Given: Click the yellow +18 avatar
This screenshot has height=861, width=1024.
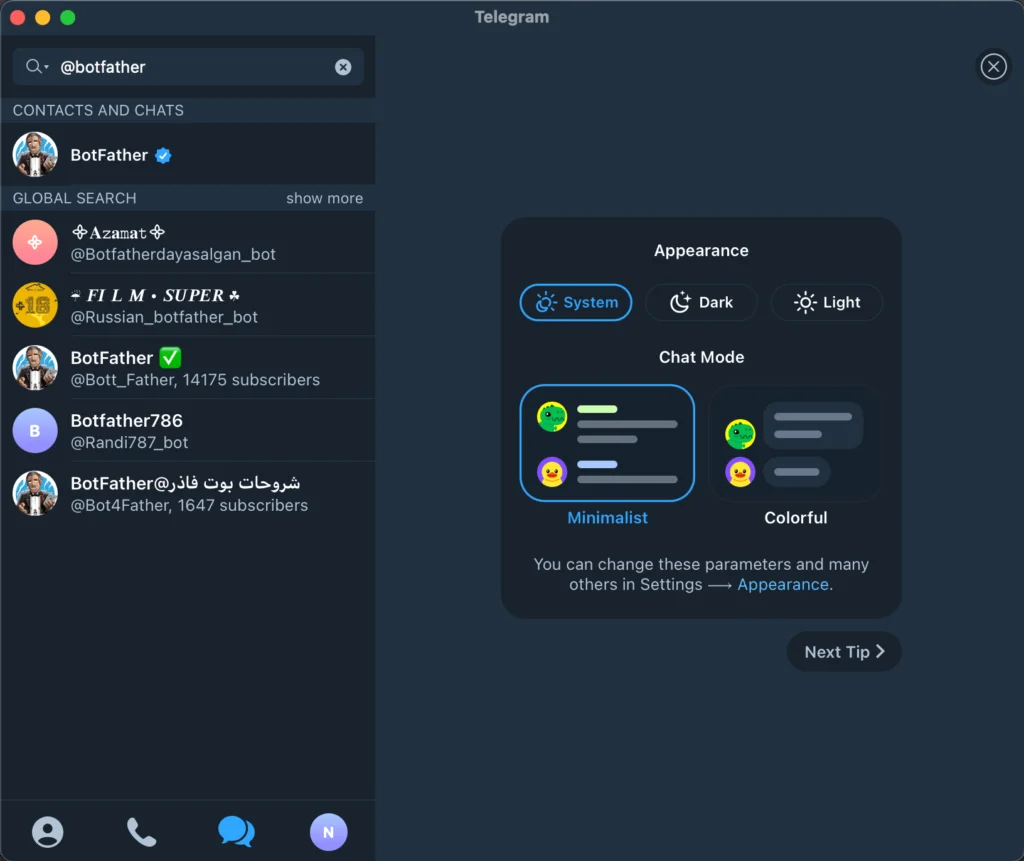Looking at the screenshot, I should pos(35,305).
